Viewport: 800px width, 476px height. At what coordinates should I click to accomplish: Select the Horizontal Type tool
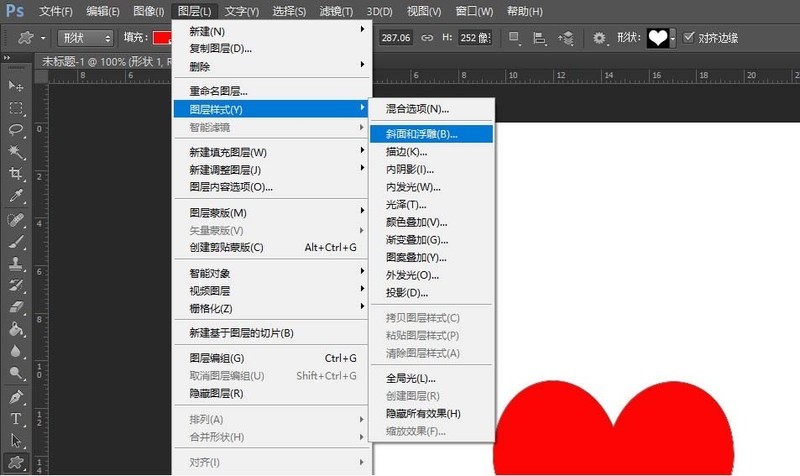(x=16, y=419)
